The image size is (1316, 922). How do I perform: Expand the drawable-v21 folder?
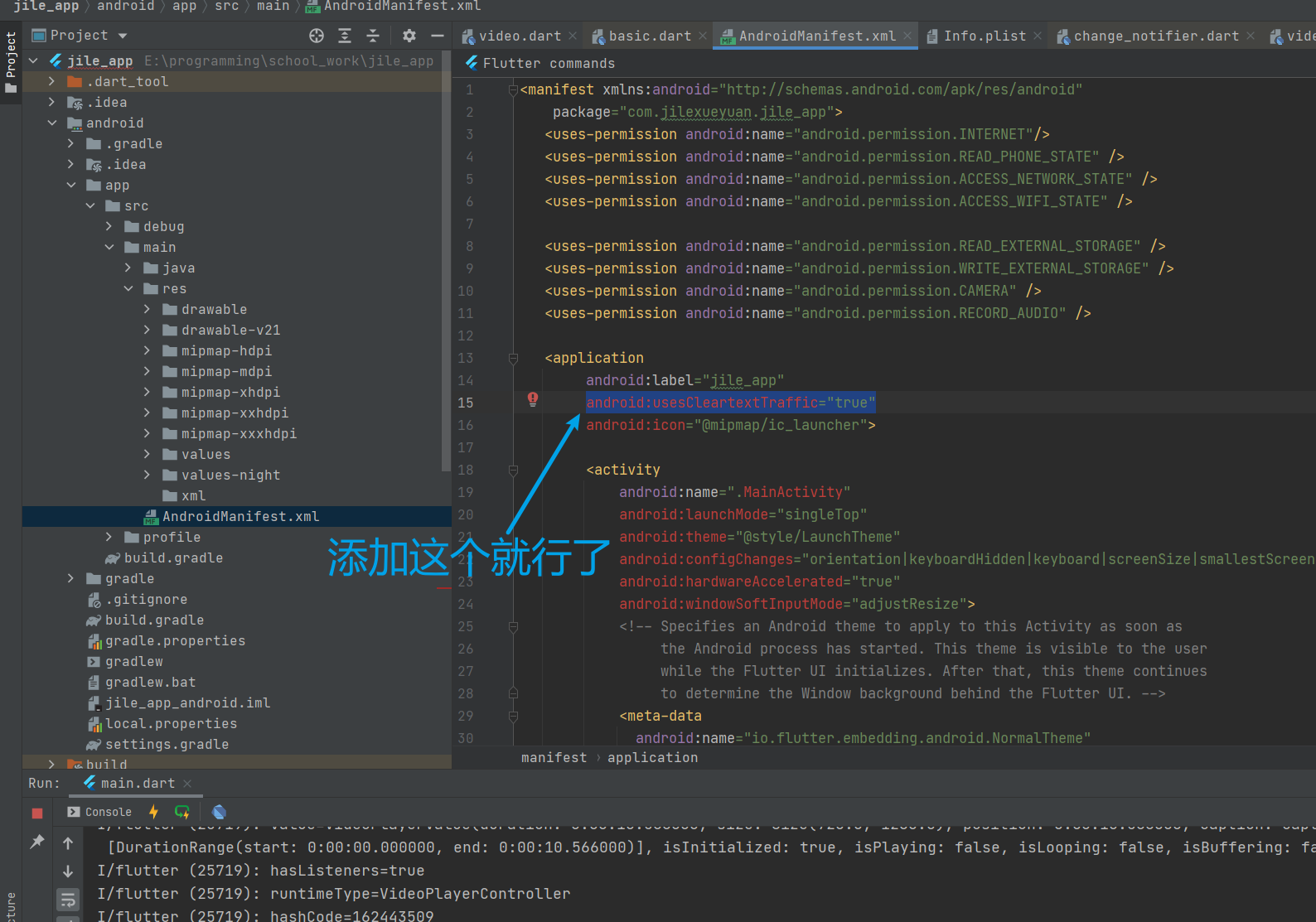click(148, 330)
